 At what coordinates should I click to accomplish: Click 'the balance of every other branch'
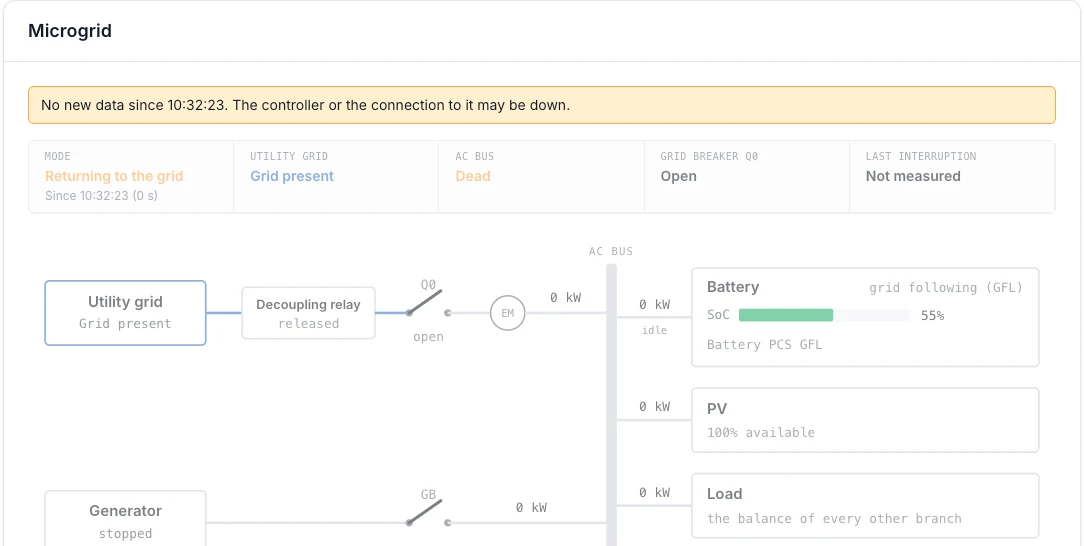834,518
